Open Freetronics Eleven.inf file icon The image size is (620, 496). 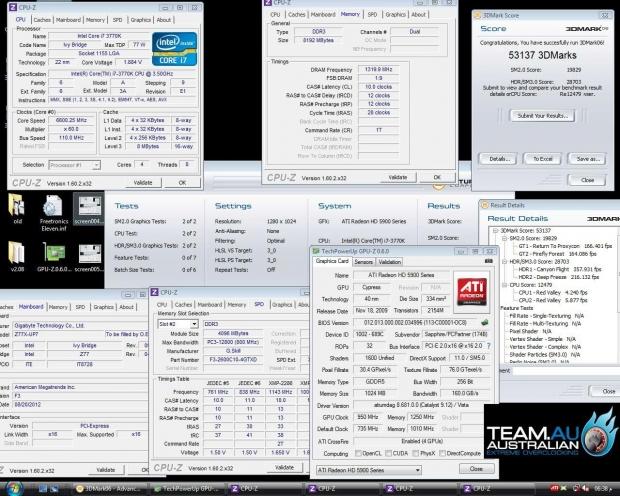pyautogui.click(x=53, y=212)
